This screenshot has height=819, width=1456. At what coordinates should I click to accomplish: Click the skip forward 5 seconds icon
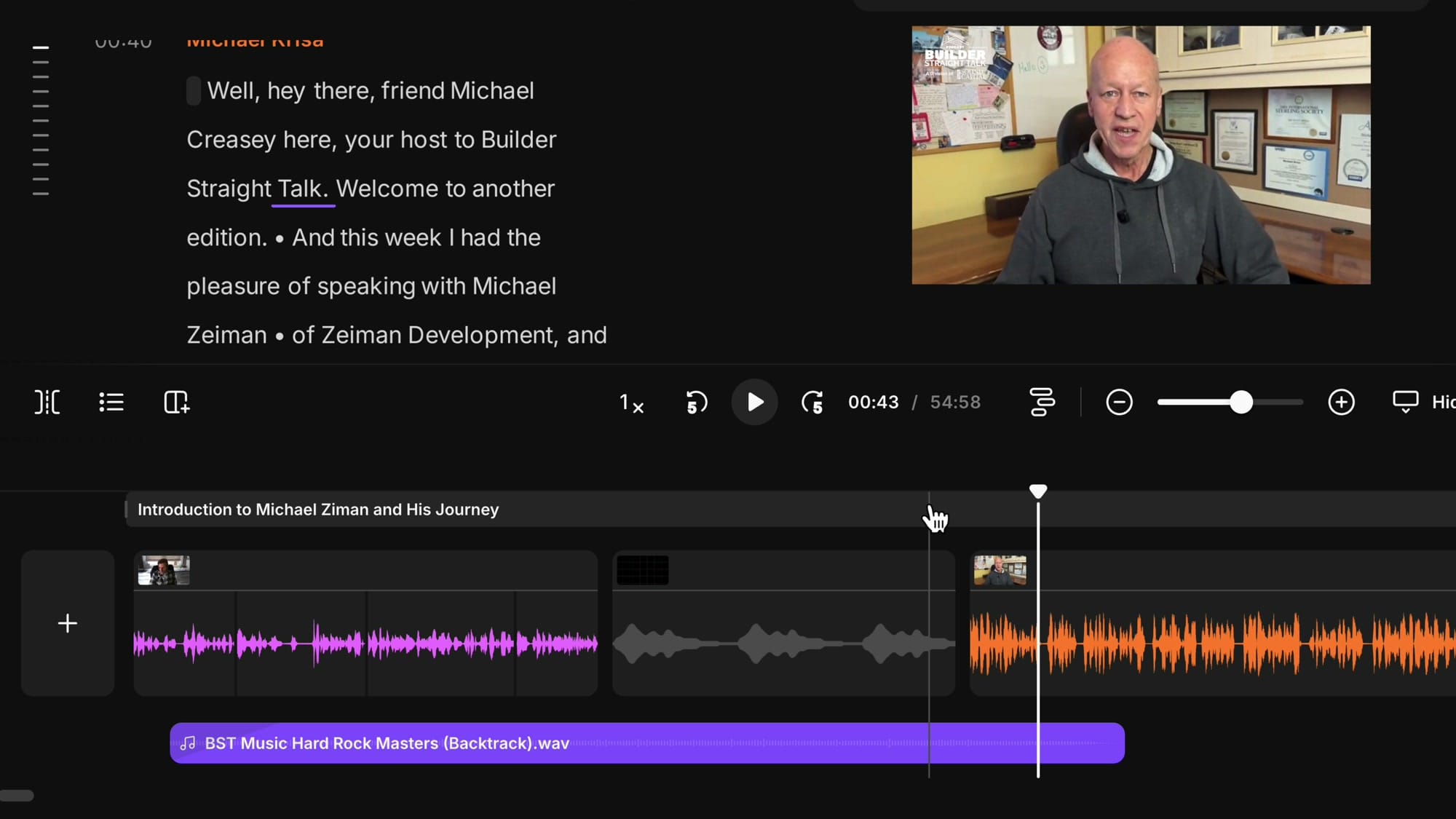point(813,402)
